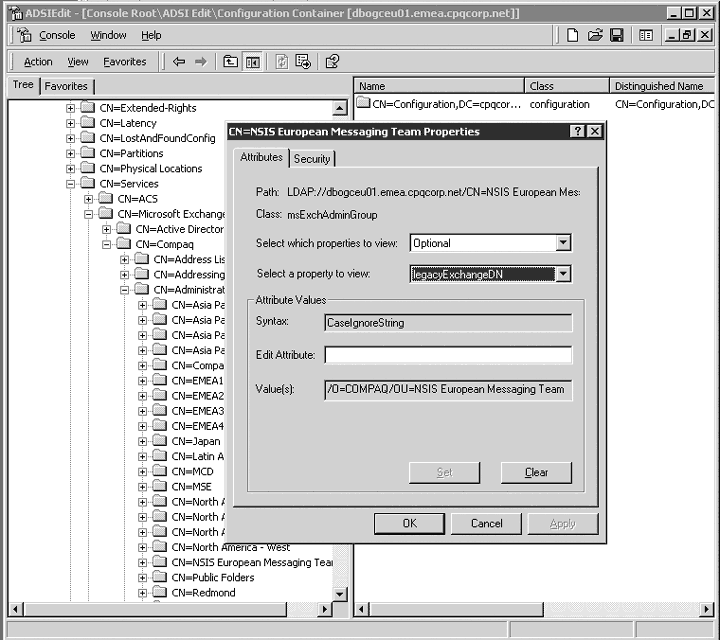Collapse the CN=Services tree node
This screenshot has height=640, width=720.
tap(71, 184)
